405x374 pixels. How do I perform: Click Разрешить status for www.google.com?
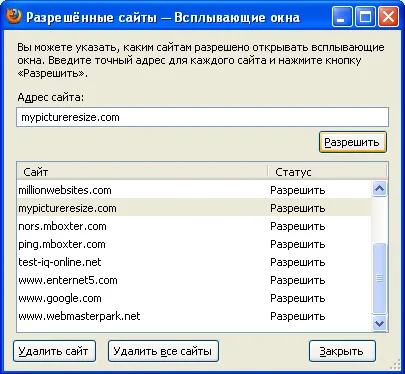click(297, 298)
